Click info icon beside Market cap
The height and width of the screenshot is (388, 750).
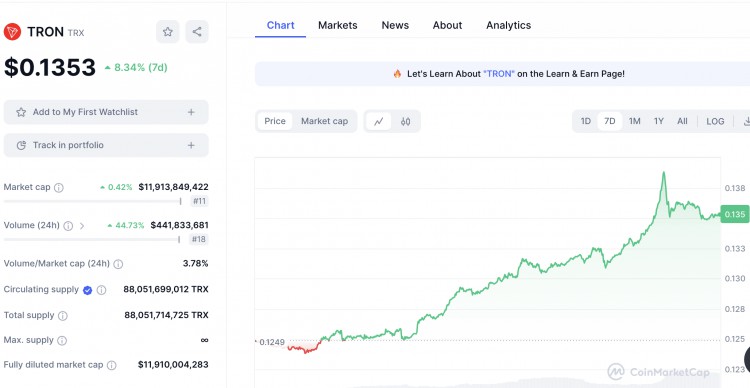(x=58, y=188)
